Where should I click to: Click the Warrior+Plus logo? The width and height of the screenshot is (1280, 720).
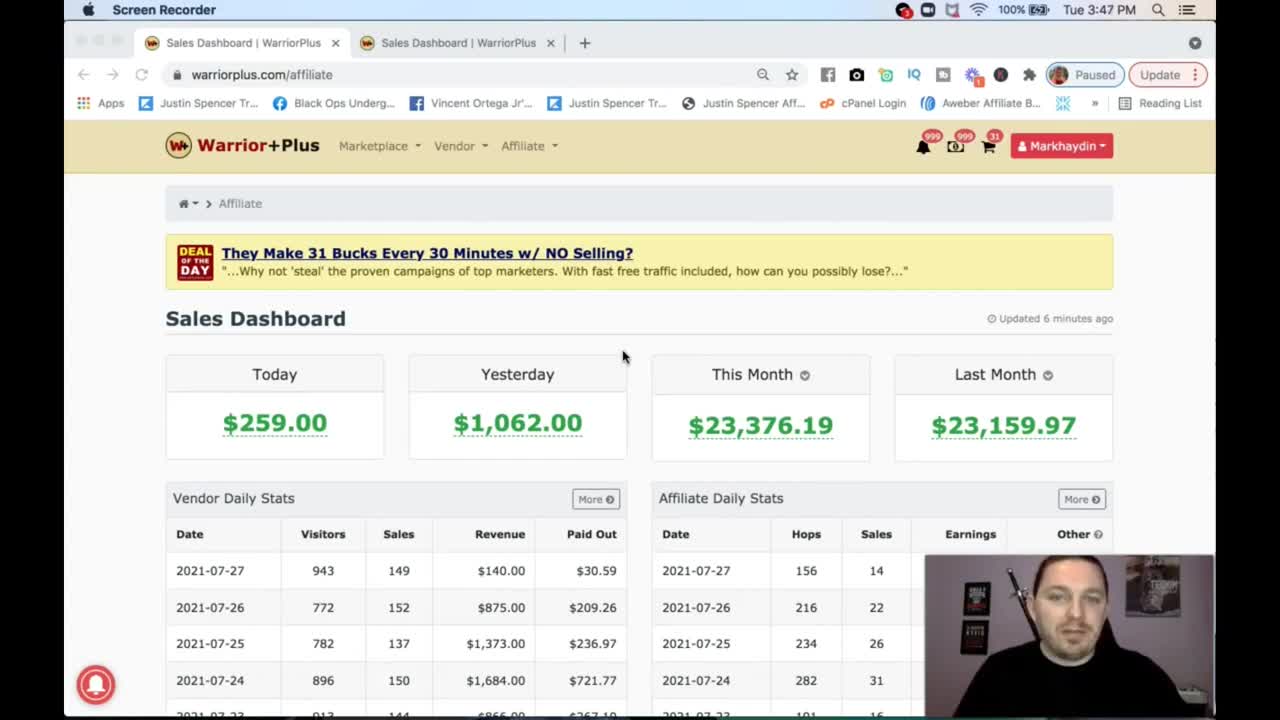tap(242, 146)
